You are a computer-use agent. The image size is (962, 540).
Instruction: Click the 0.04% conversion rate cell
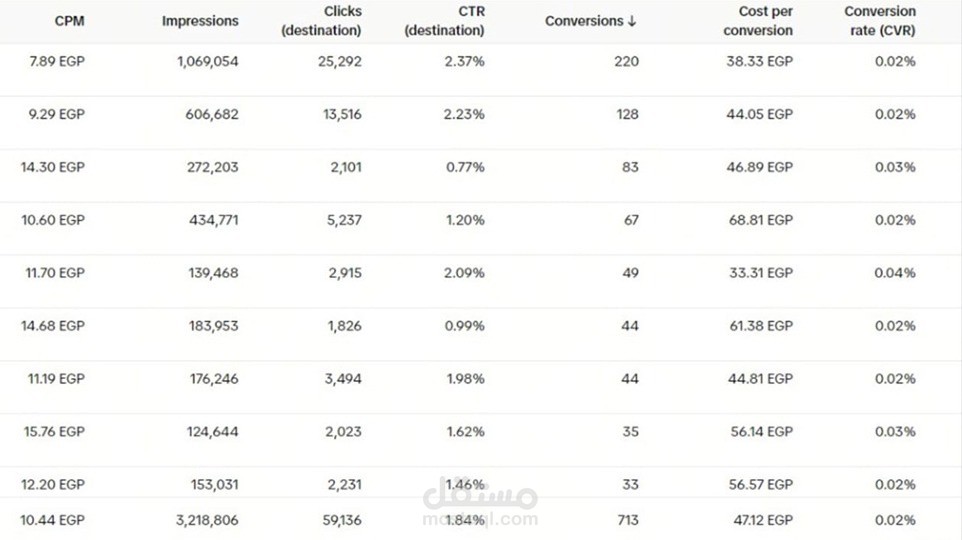[x=894, y=273]
